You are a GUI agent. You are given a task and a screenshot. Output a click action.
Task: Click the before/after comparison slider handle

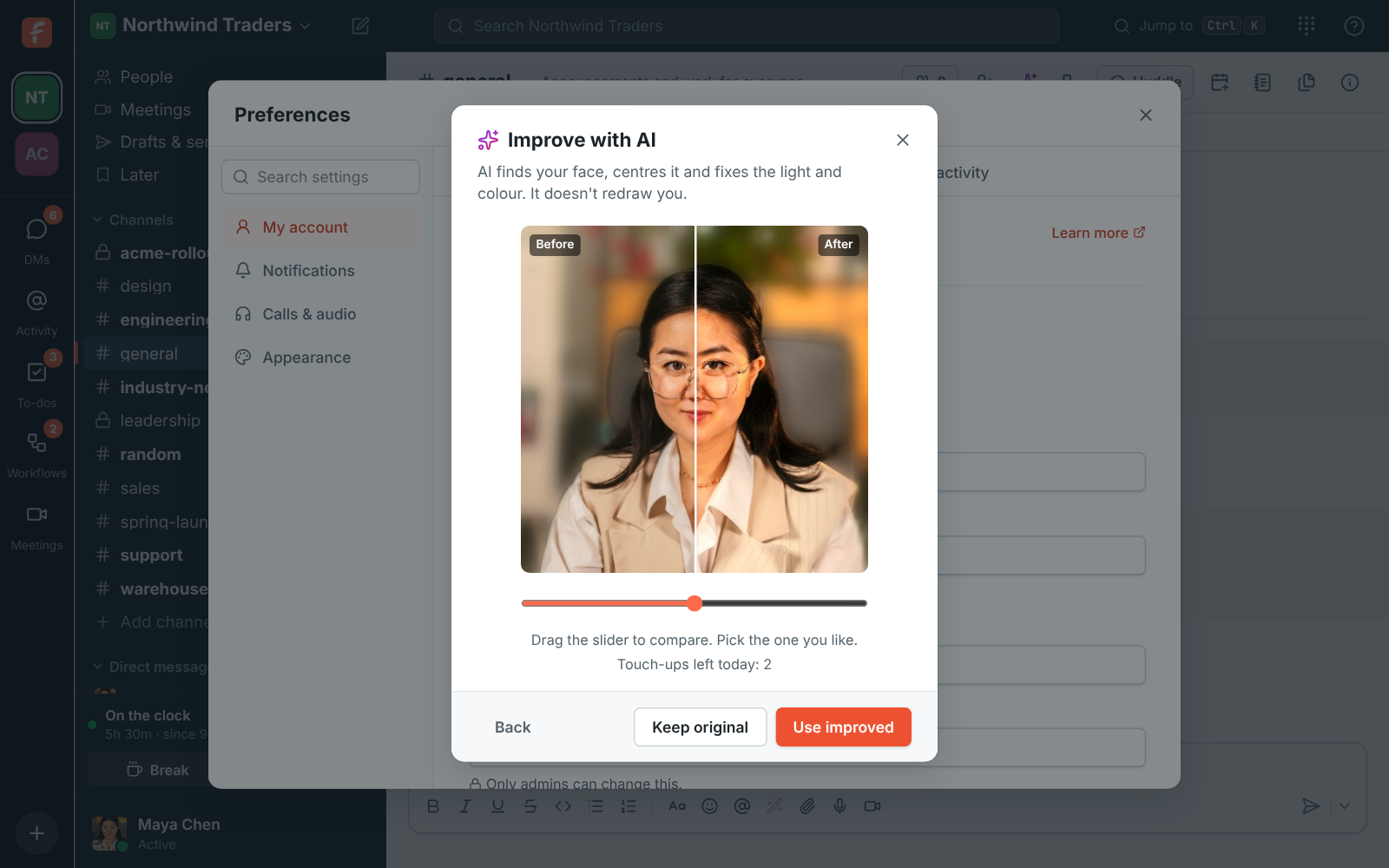(x=694, y=603)
